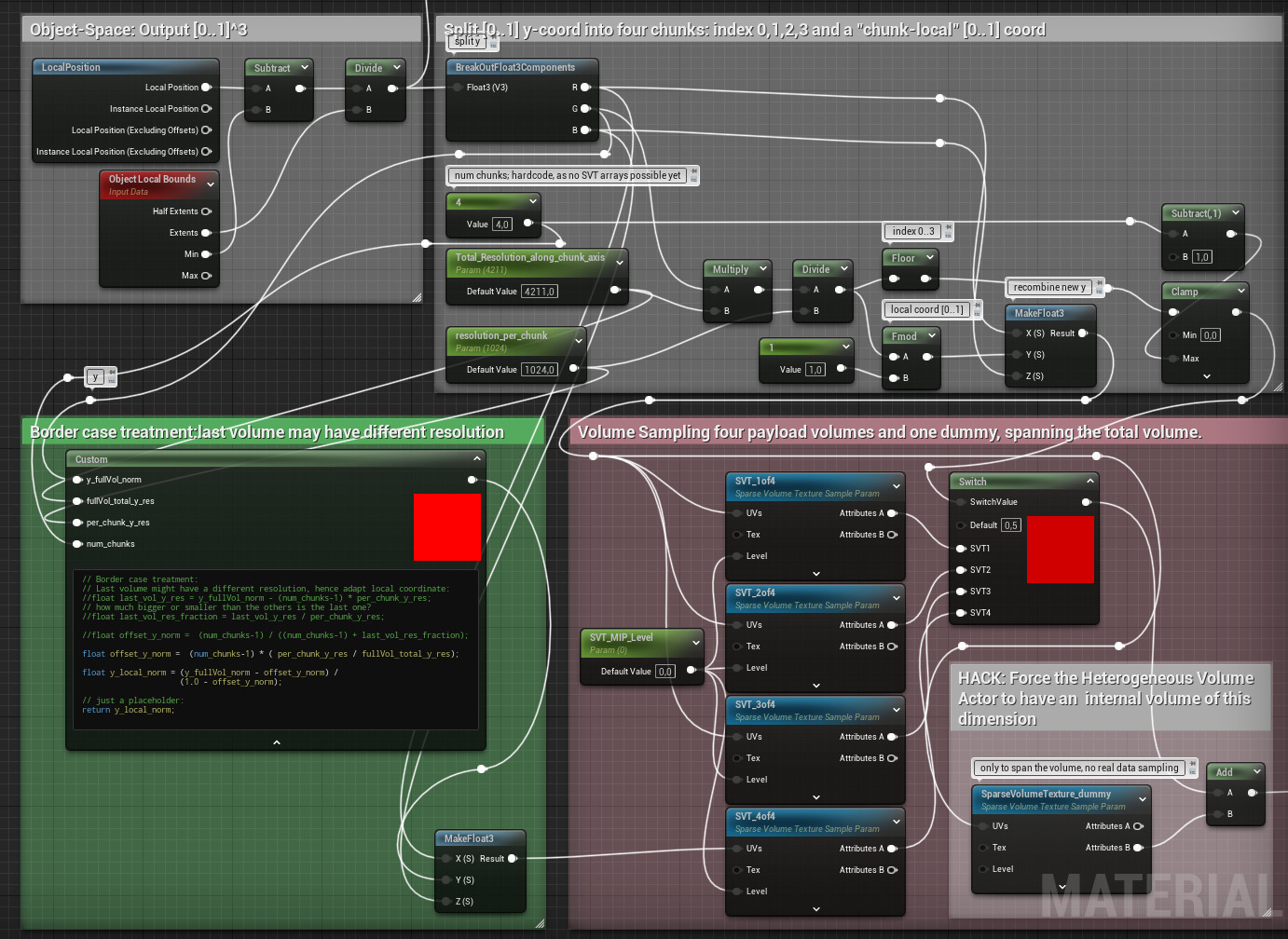Screen dimensions: 1288x939
Task: Select 'Object-Space: Output [0..1]^3' comment title
Action: click(139, 30)
